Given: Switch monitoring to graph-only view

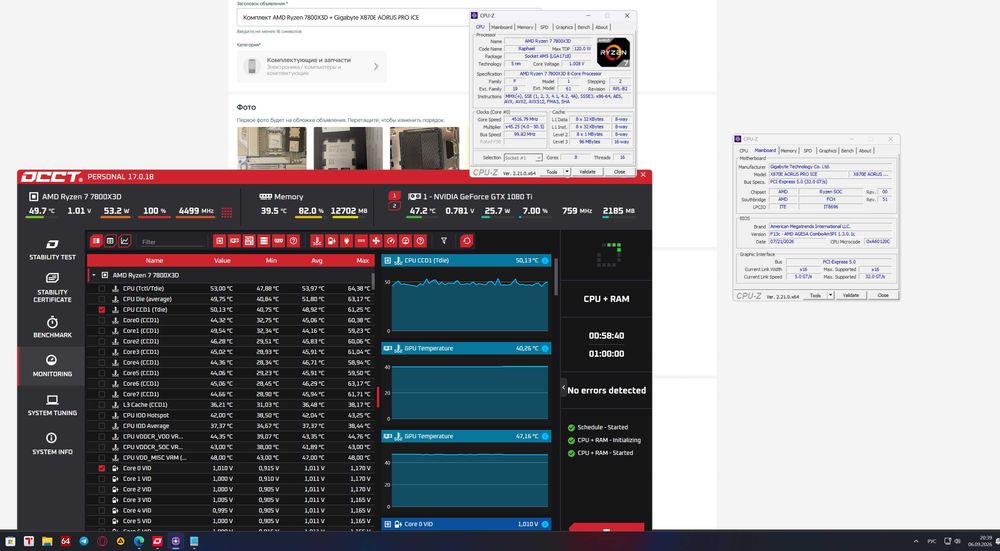Looking at the screenshot, I should click(125, 241).
